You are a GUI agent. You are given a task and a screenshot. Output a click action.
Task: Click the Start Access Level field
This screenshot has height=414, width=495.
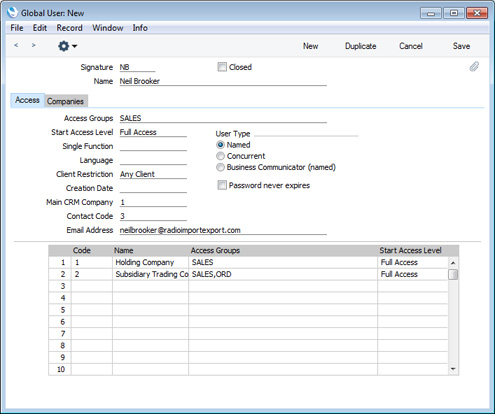tap(153, 132)
